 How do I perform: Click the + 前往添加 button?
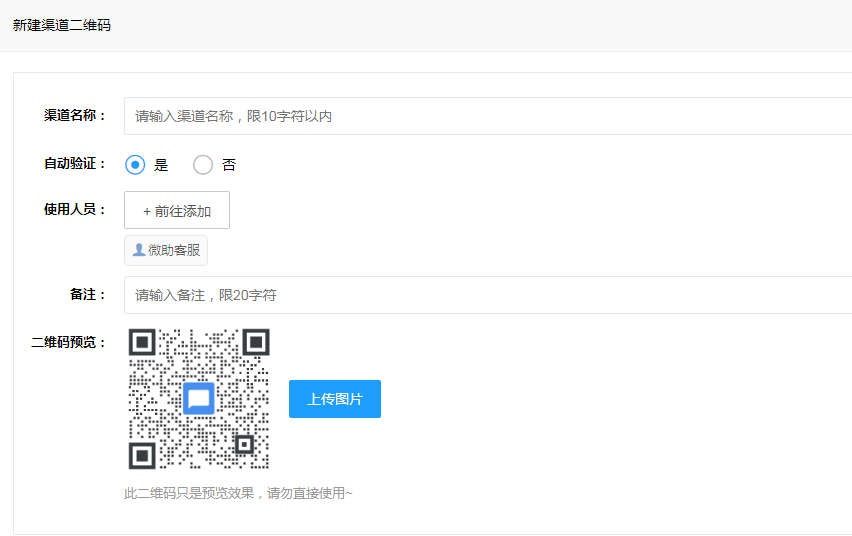click(x=177, y=210)
